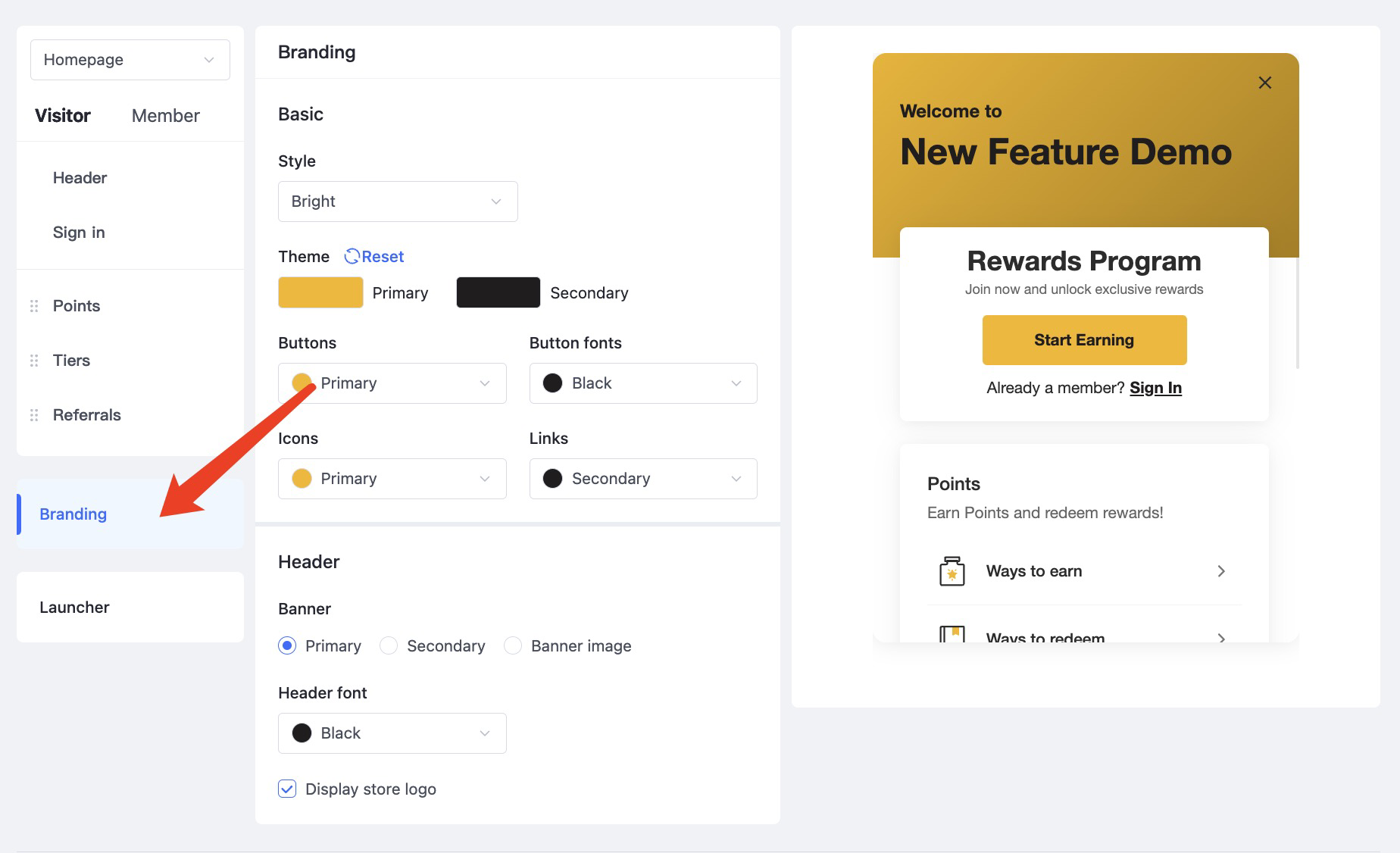This screenshot has height=853, width=1400.
Task: Click 'Join now and unlock exclusive rewards' text
Action: click(1084, 289)
